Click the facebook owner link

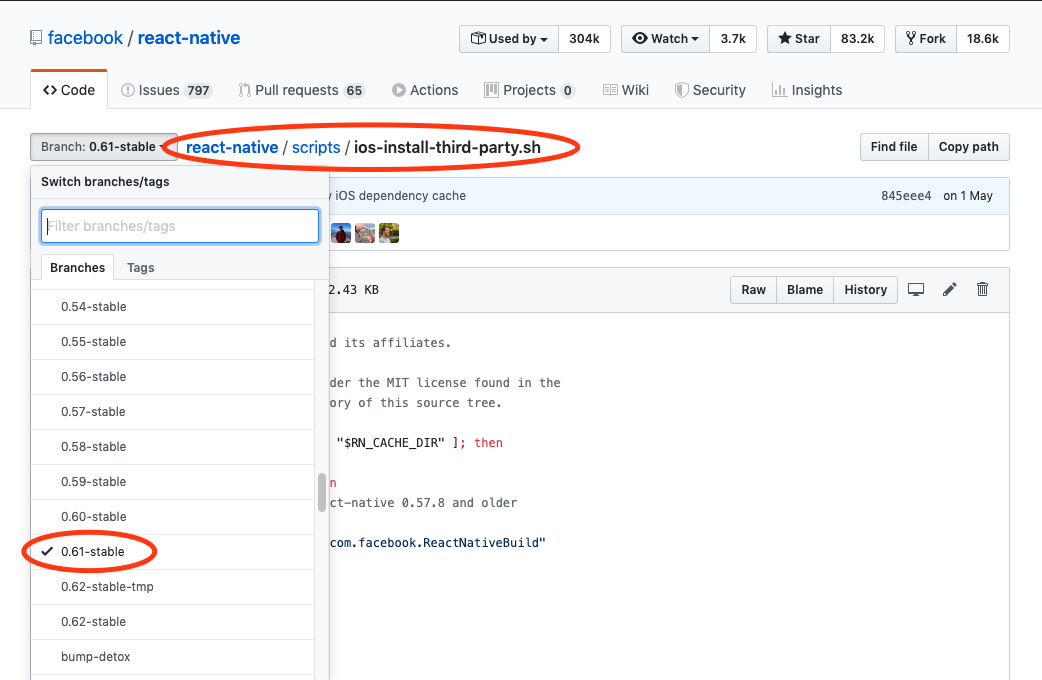point(85,38)
